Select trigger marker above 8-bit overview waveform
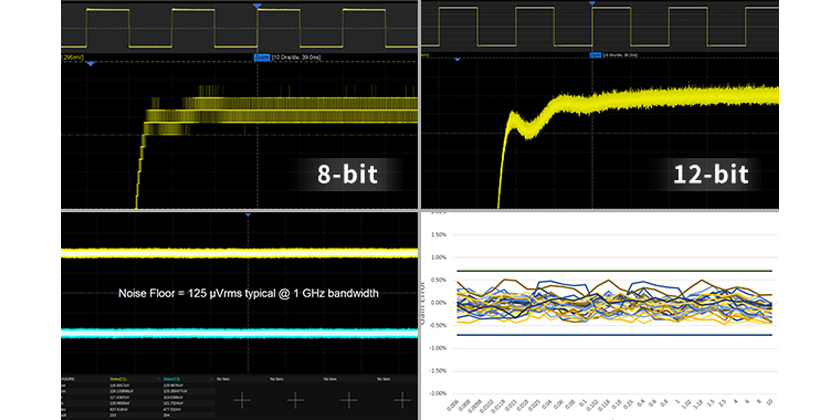The width and height of the screenshot is (840, 420). point(258,7)
